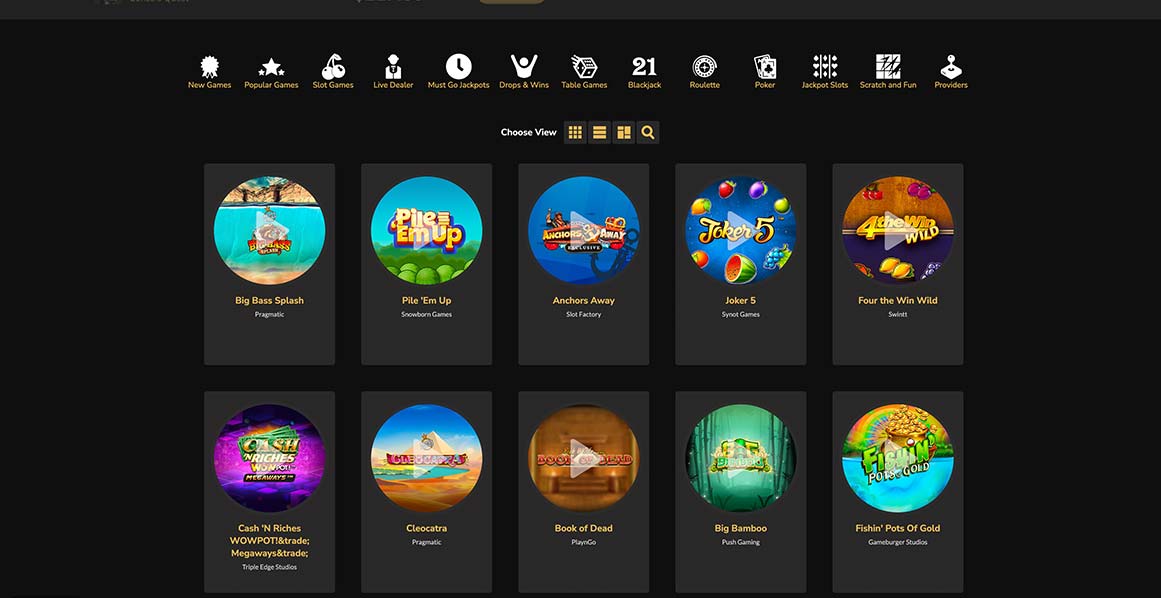Click the PlaynGo provider text
1161x598 pixels.
tap(583, 542)
